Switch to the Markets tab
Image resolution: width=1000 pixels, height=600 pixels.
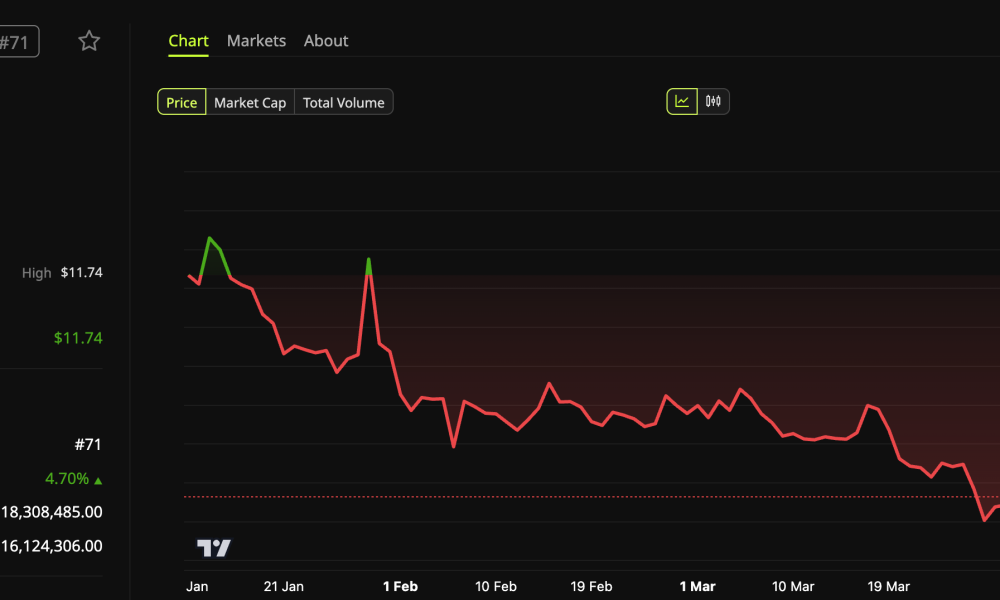(x=256, y=41)
